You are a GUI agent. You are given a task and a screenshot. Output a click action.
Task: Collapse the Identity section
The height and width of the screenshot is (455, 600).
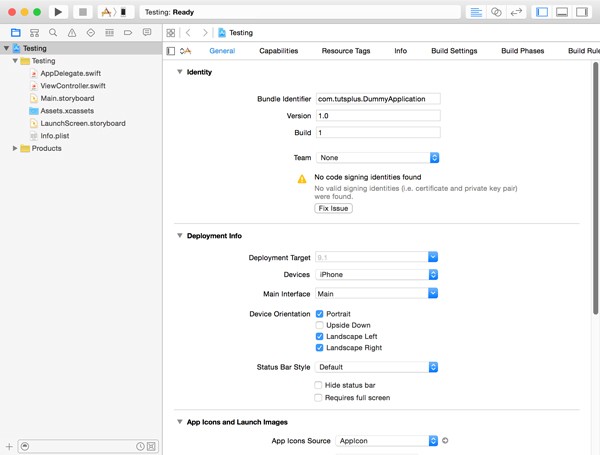point(179,72)
